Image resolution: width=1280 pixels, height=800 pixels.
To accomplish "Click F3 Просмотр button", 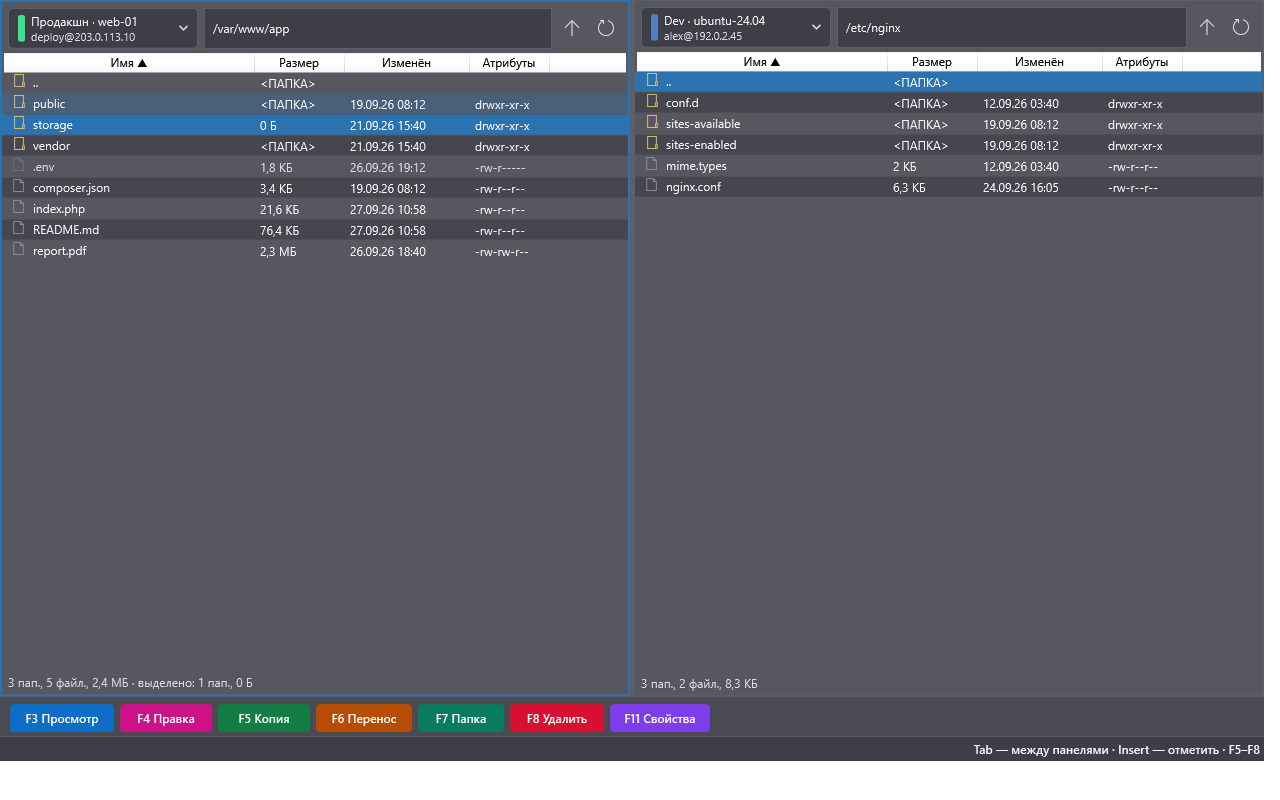I will pyautogui.click(x=62, y=718).
